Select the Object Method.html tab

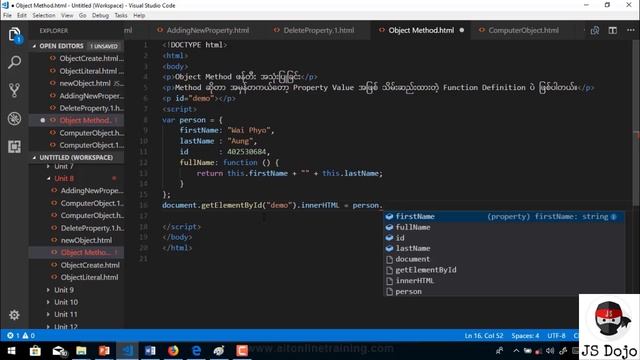[x=421, y=30]
